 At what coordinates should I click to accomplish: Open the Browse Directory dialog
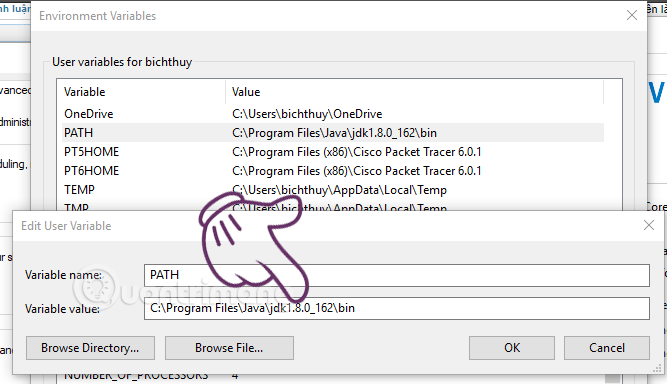pyautogui.click(x=90, y=348)
